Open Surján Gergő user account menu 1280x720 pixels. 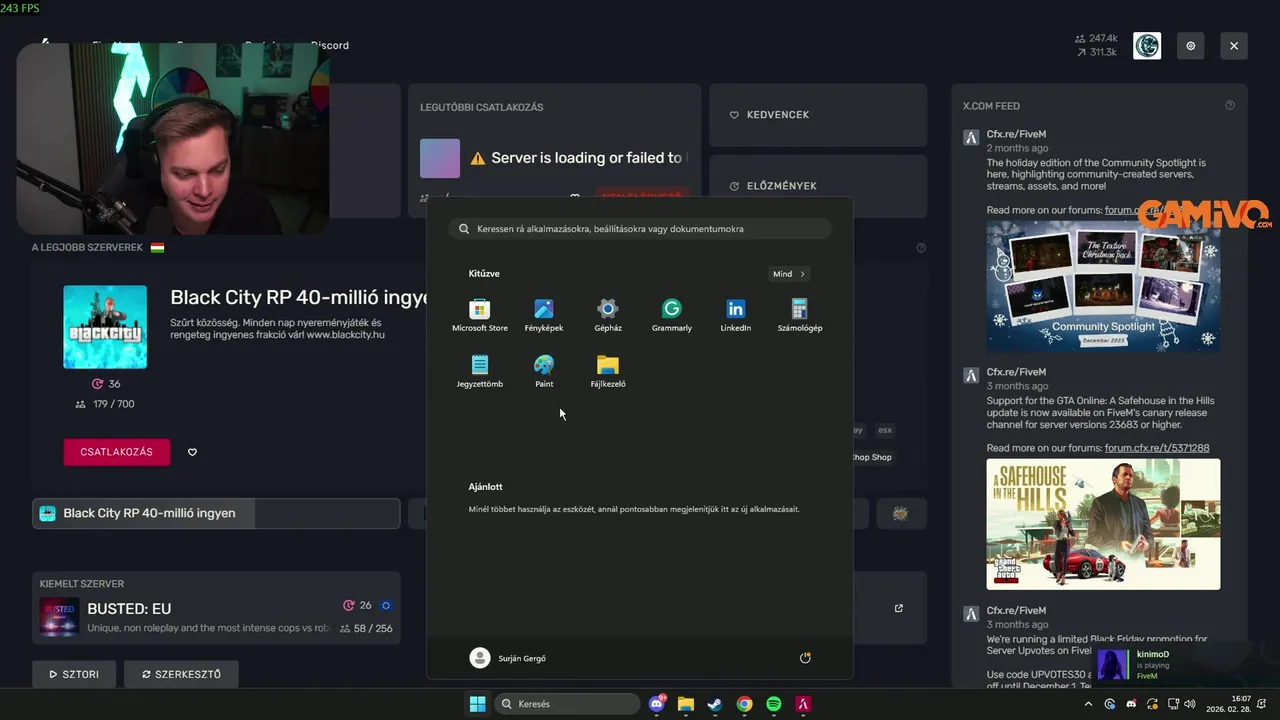pyautogui.click(x=508, y=658)
